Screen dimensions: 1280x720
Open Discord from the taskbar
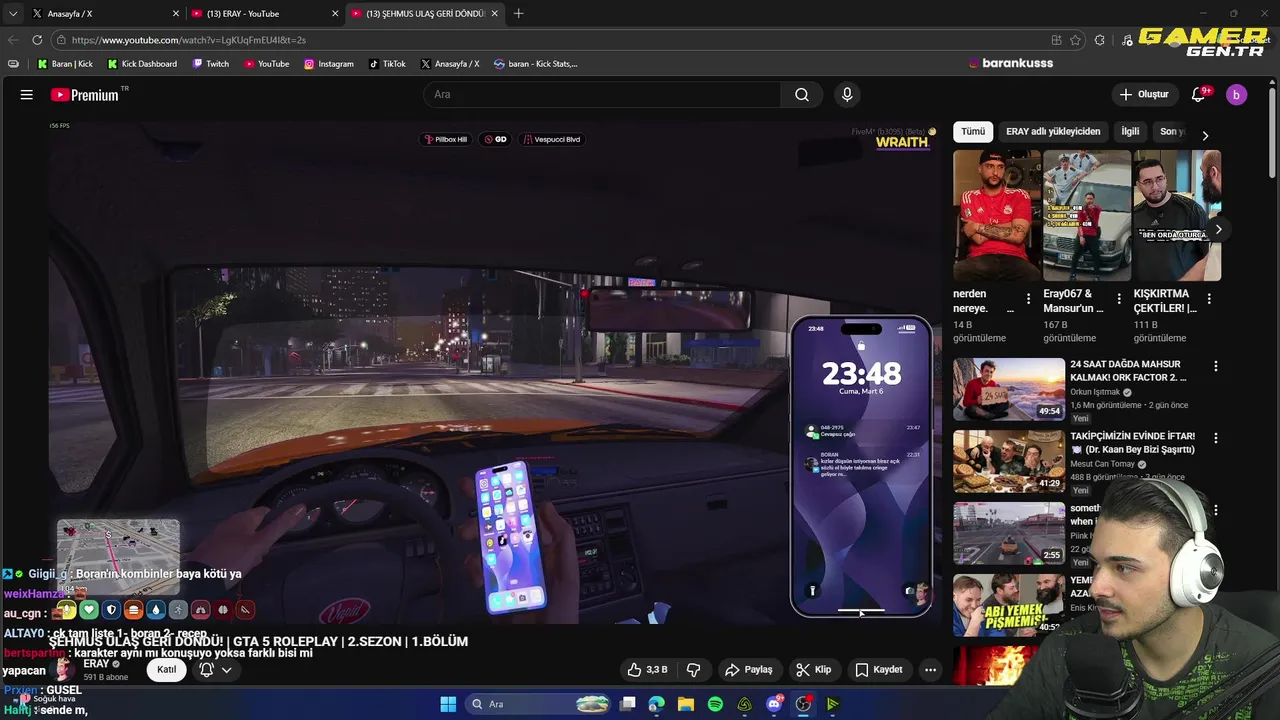coord(774,704)
